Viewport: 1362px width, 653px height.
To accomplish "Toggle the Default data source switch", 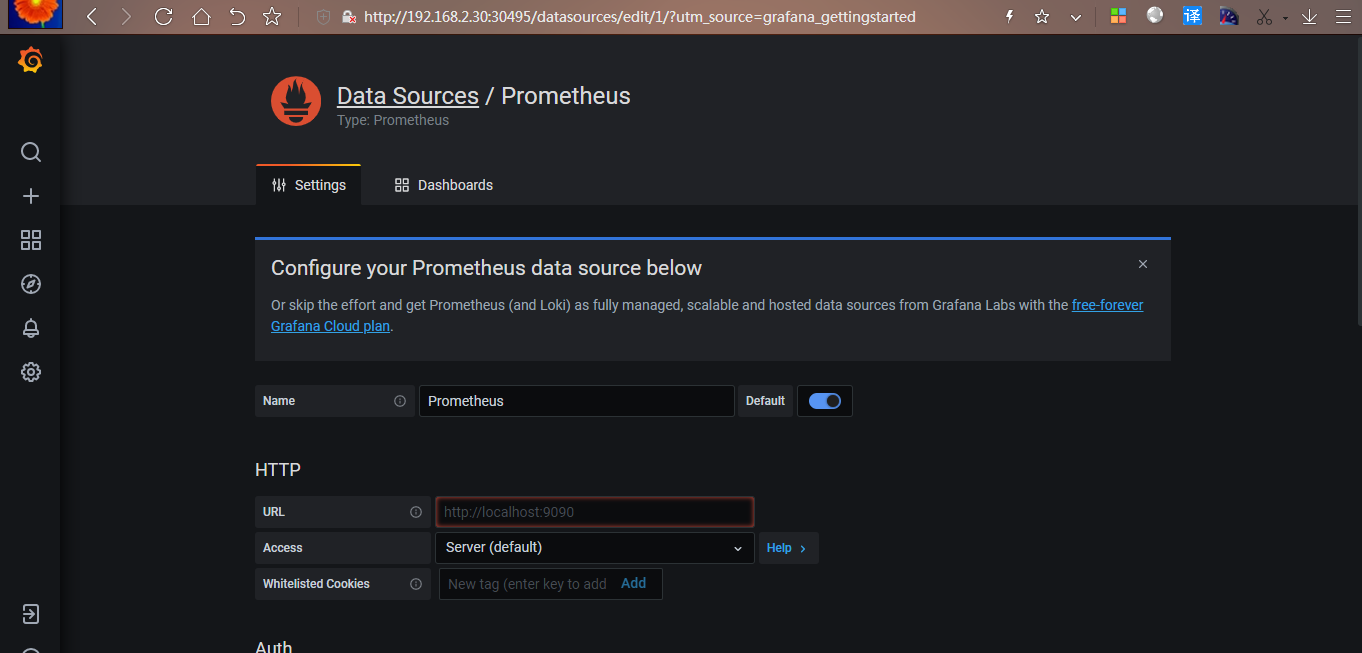I will point(825,401).
